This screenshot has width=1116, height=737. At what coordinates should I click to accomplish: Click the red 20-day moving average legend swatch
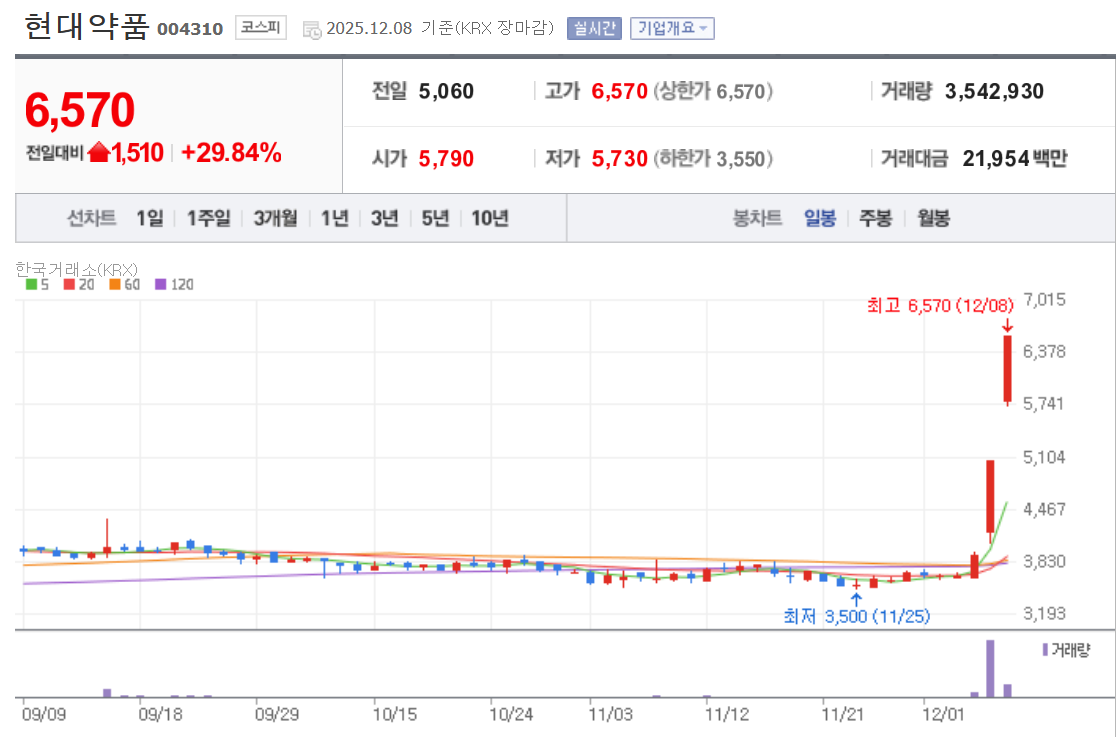(69, 284)
